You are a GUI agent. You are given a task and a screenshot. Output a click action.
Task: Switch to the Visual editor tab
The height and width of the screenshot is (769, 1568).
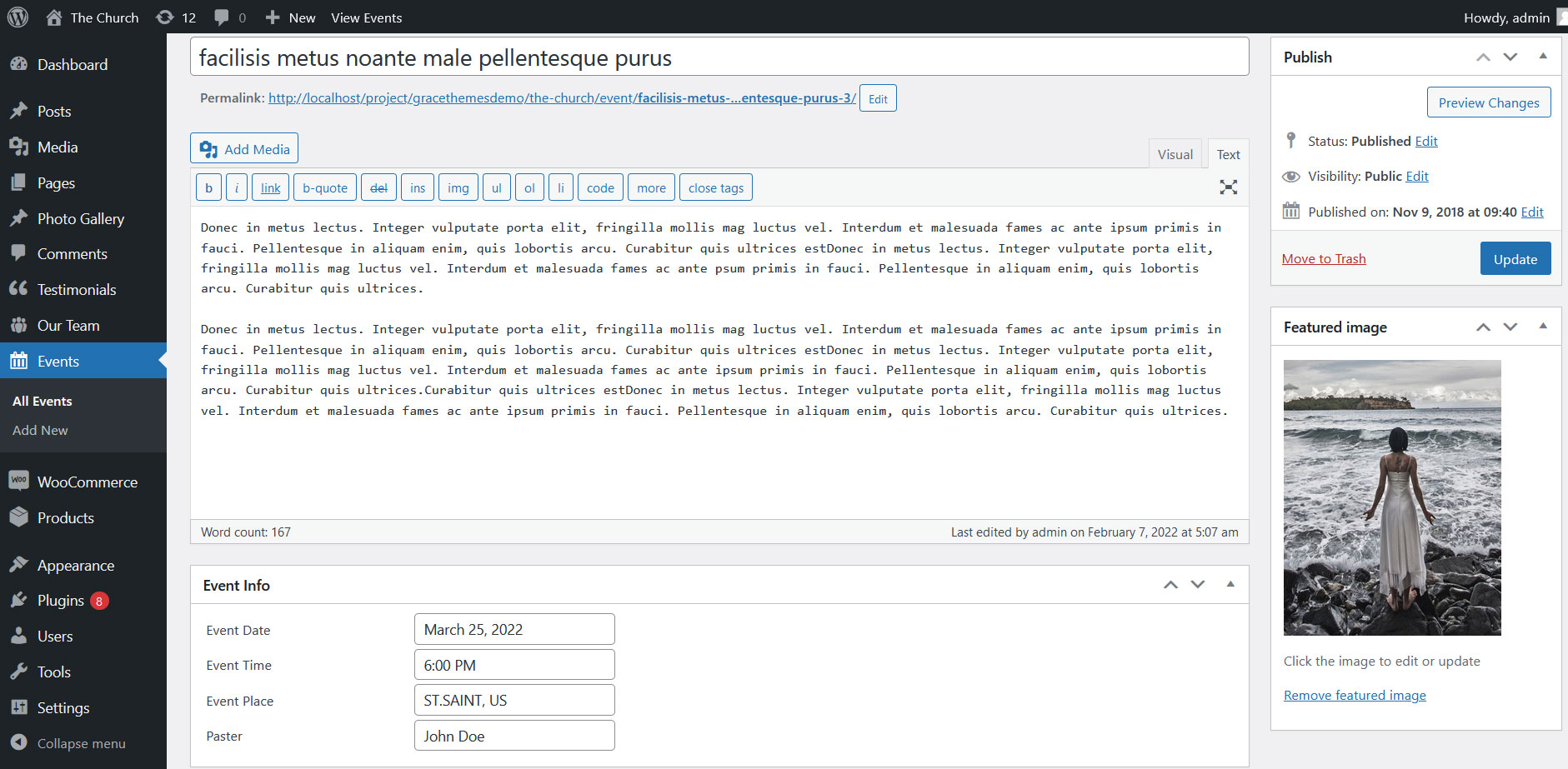1175,154
